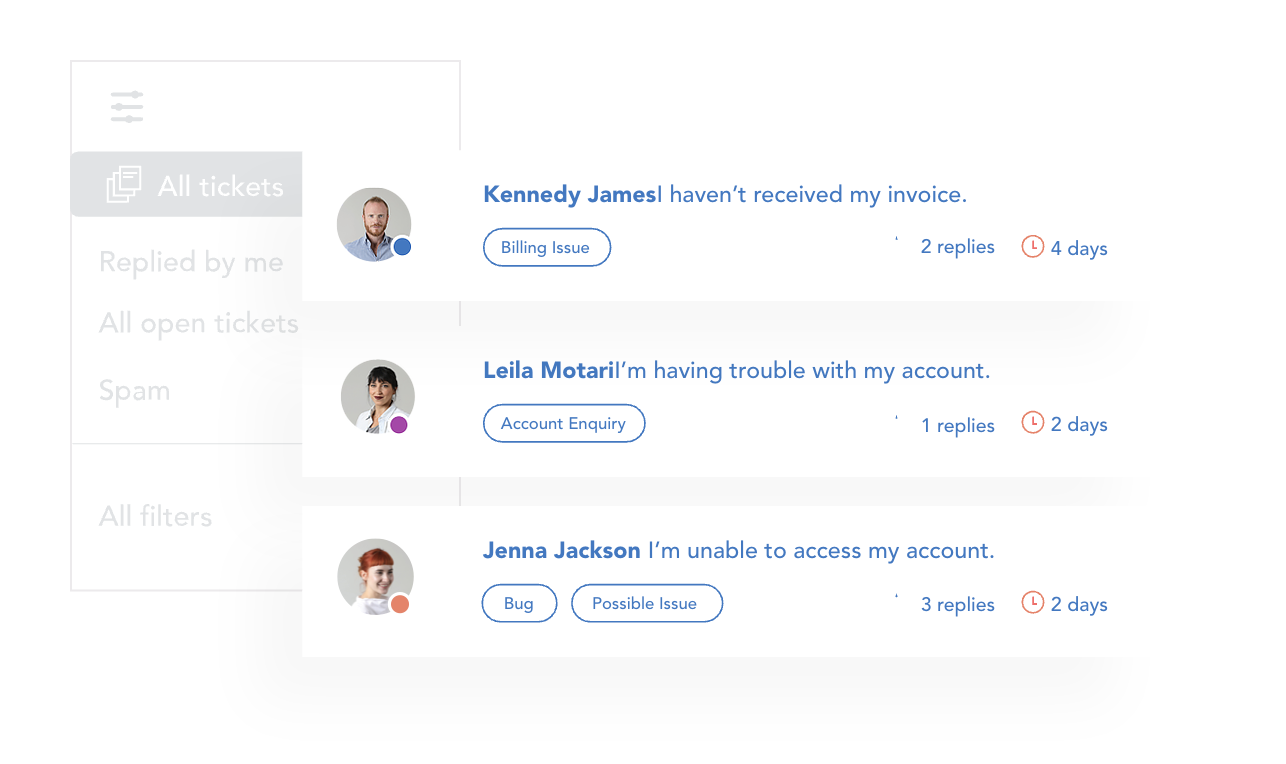View 3 replies on Jenna Jackson ticket

coord(957,604)
